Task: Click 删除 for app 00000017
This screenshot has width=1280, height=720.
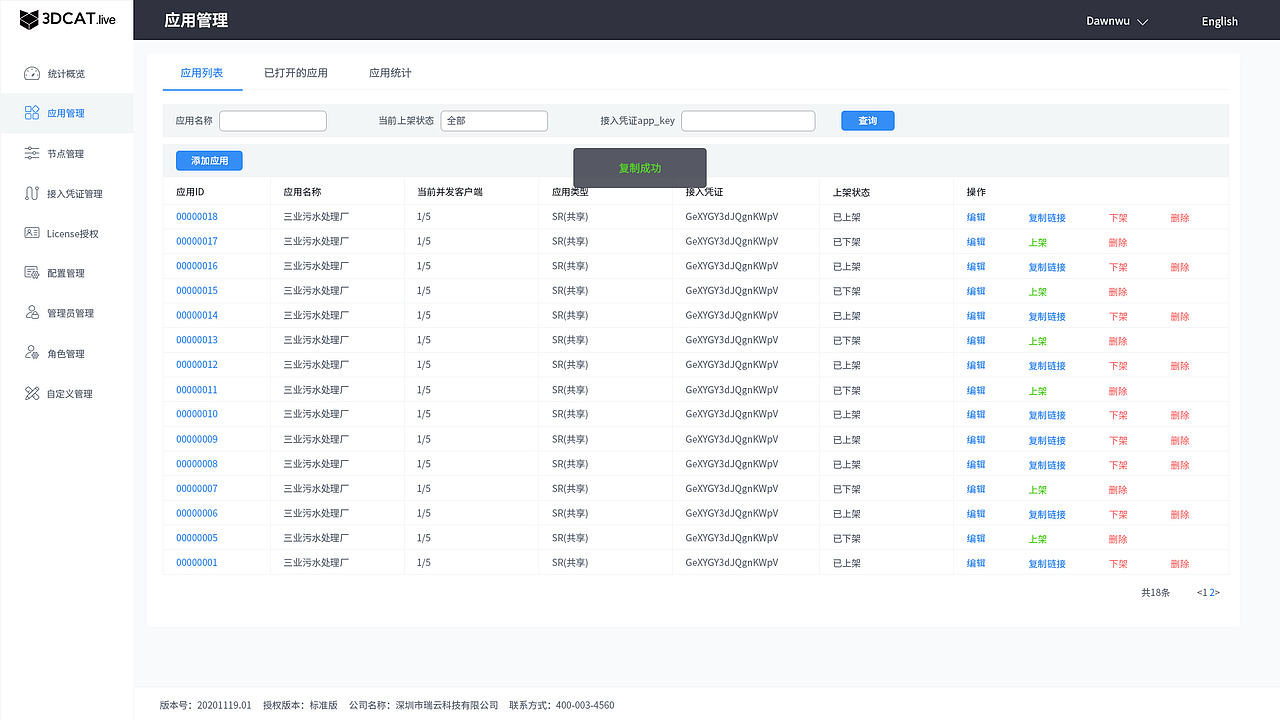Action: point(1118,242)
